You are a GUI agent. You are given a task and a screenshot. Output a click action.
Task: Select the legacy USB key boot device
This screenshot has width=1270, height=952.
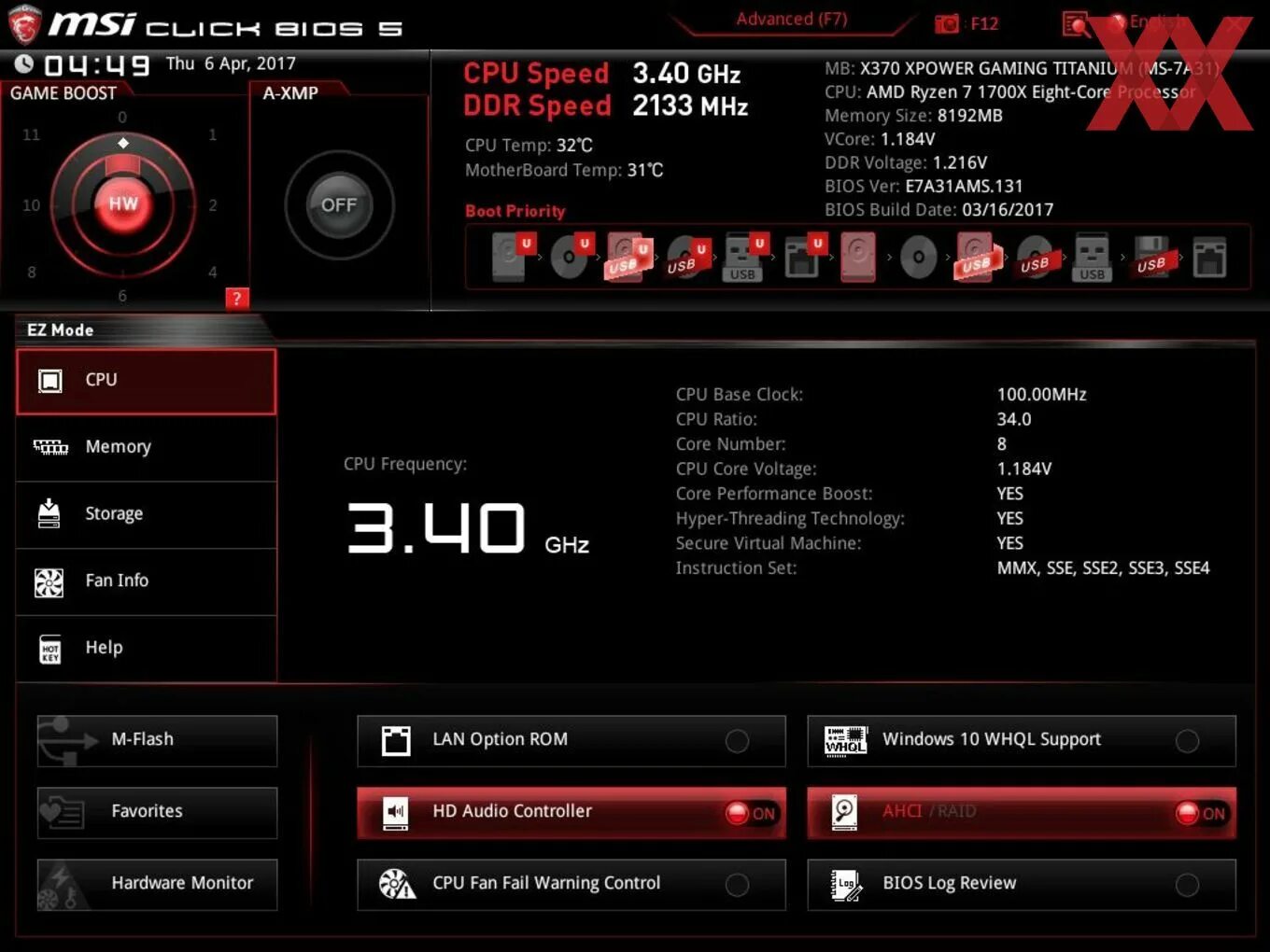point(1092,257)
